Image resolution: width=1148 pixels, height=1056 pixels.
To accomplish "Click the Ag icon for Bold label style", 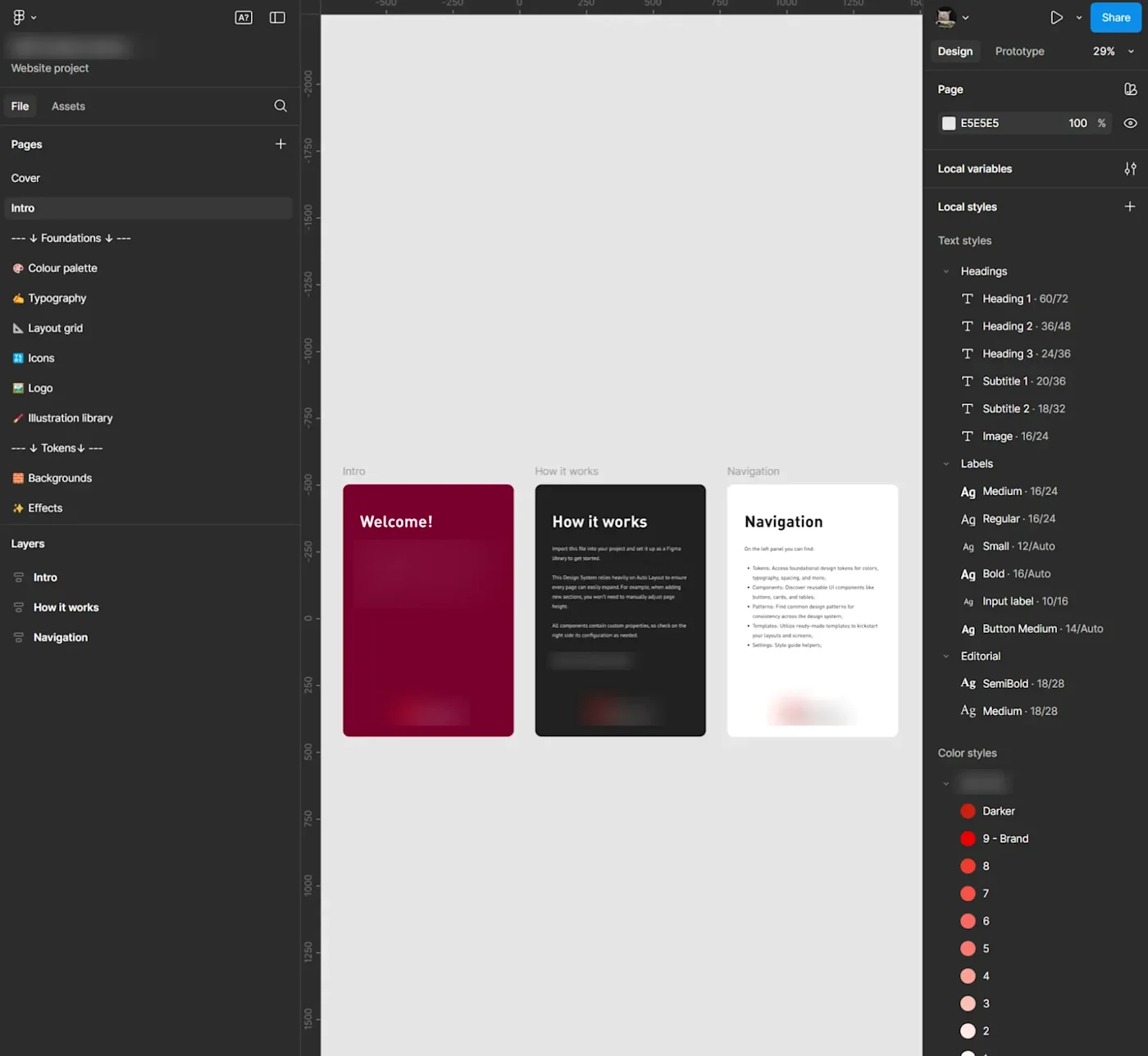I will [968, 574].
